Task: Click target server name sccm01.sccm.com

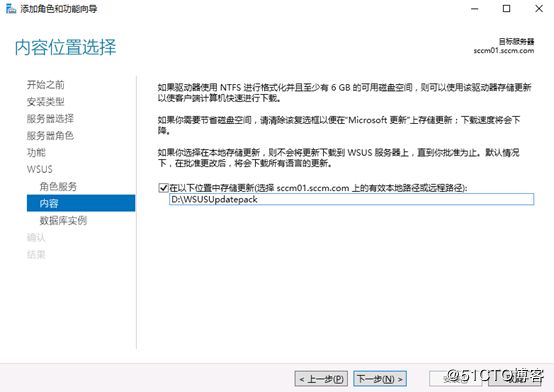Action: click(504, 51)
